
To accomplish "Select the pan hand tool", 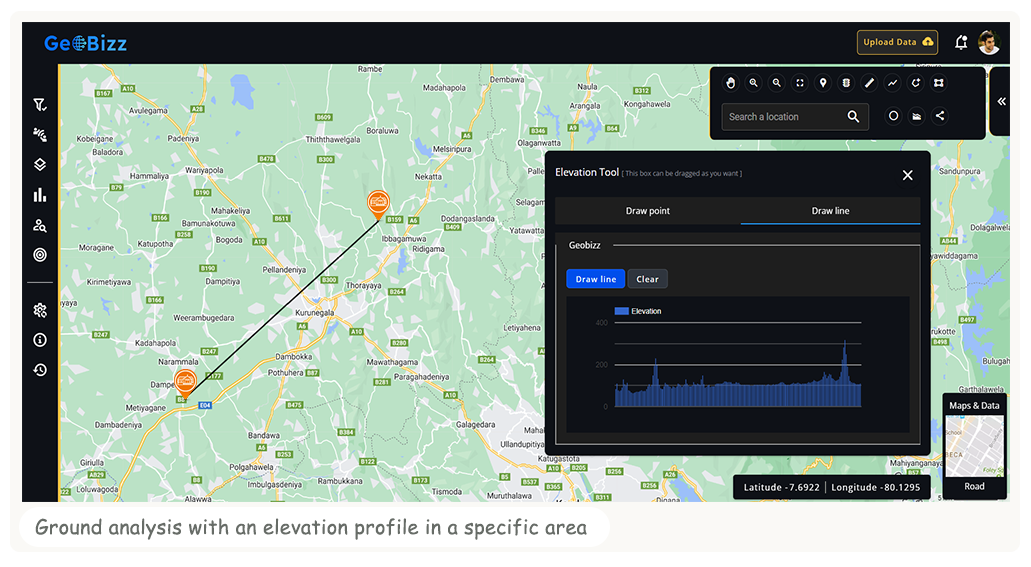I will tap(731, 83).
